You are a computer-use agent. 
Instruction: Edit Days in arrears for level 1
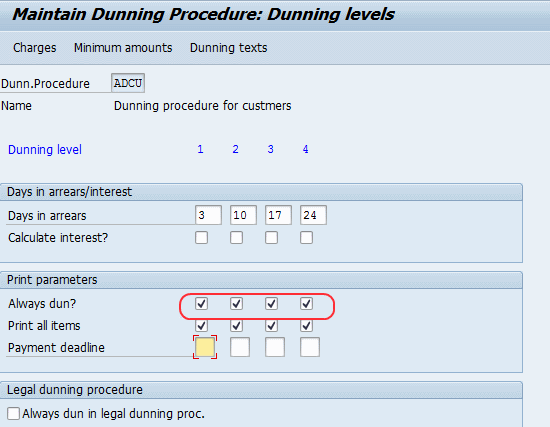[x=208, y=215]
